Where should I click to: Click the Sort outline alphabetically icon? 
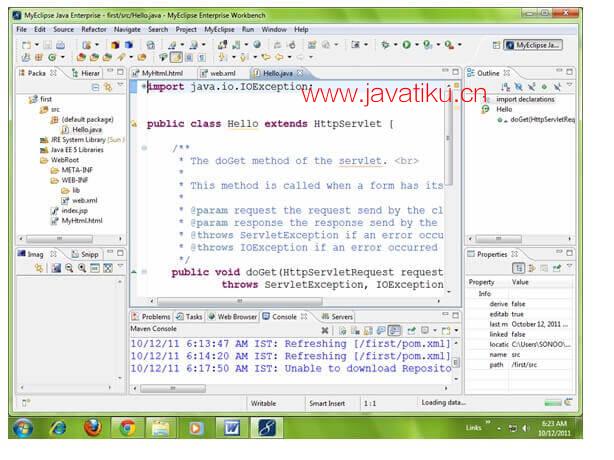click(506, 87)
